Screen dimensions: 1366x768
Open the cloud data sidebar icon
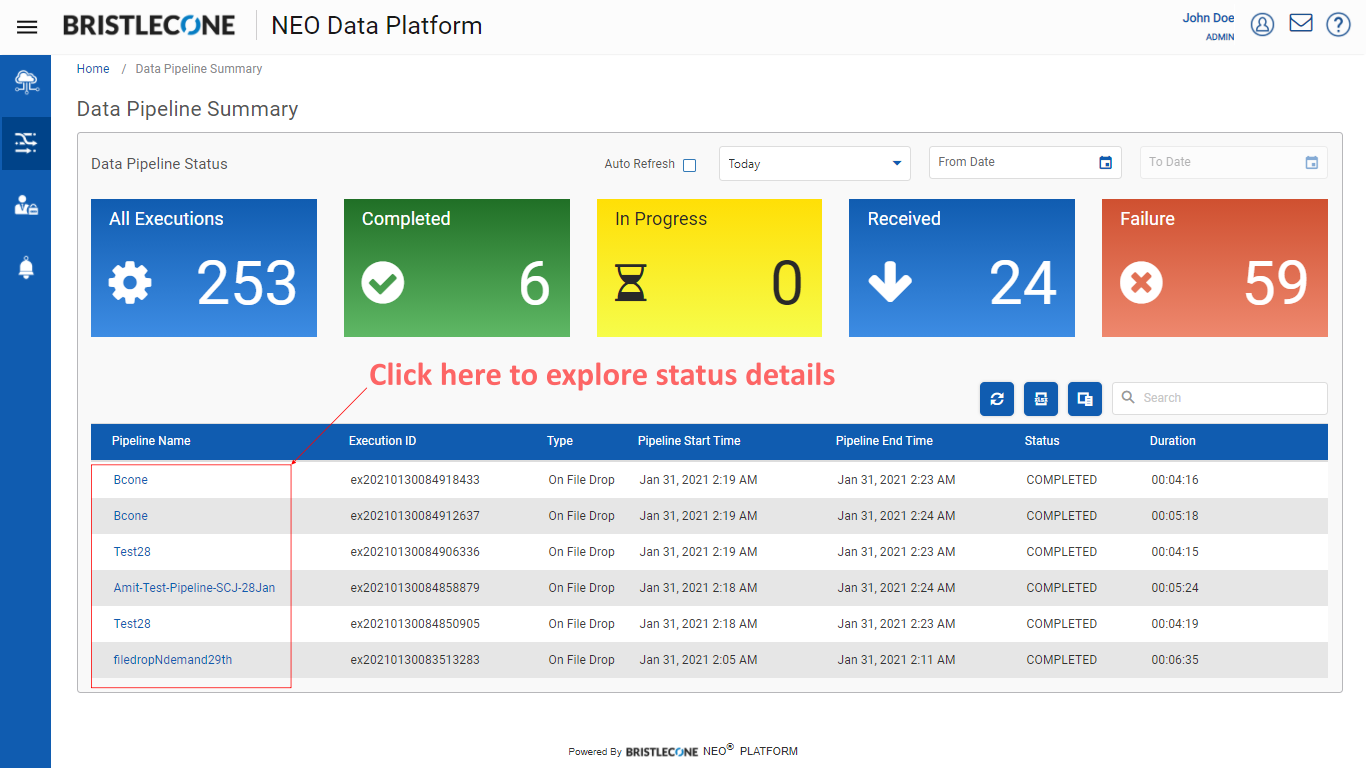(26, 82)
